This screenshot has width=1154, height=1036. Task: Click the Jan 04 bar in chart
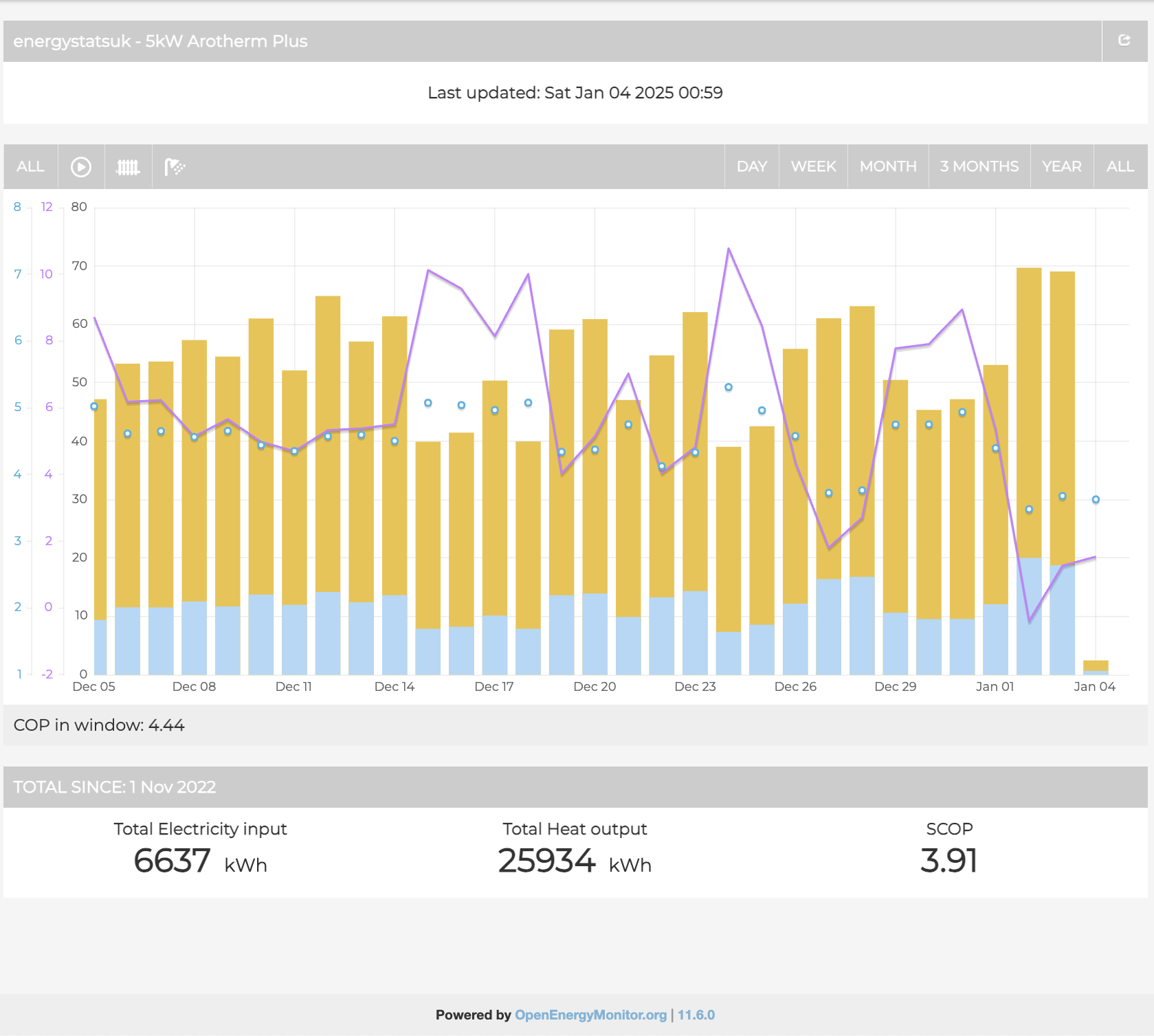click(x=1096, y=667)
